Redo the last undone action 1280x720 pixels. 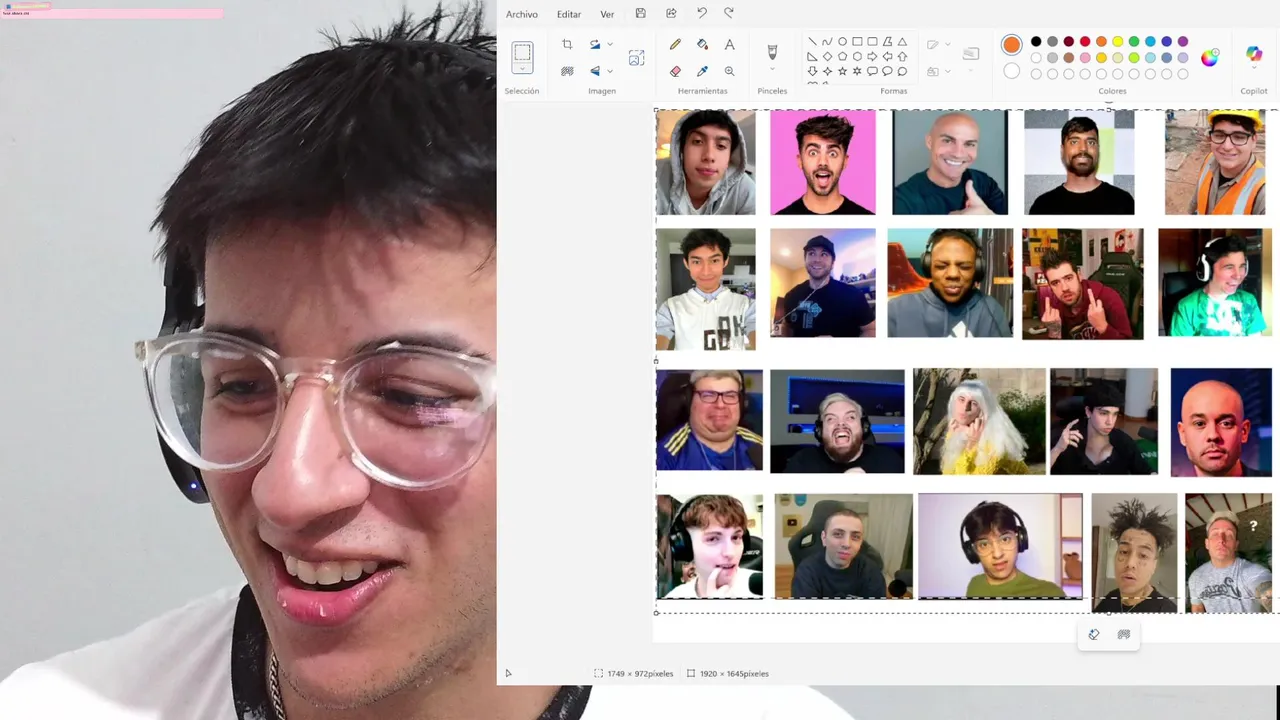(x=728, y=13)
